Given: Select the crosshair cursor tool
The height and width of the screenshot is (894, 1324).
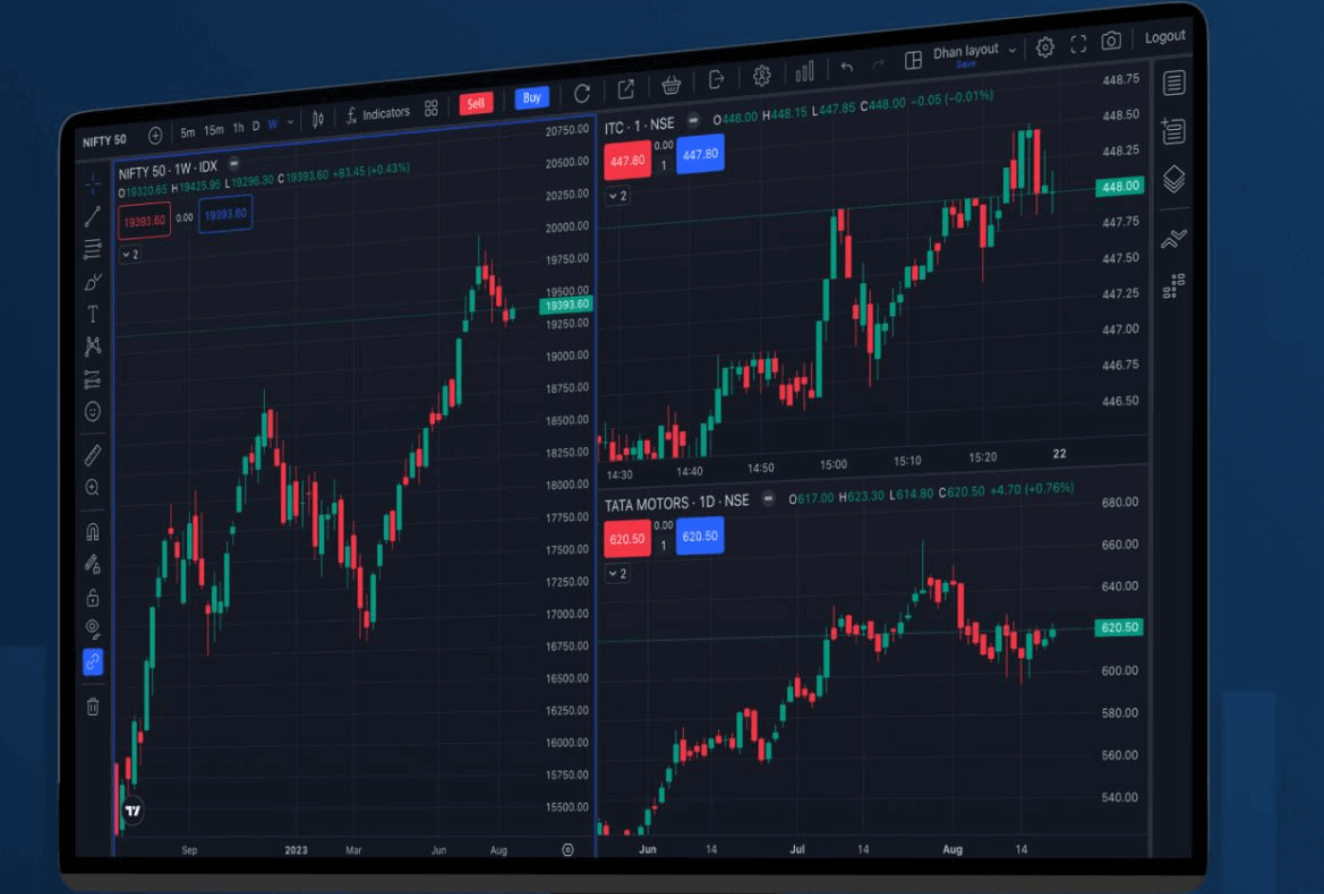Looking at the screenshot, I should tap(93, 184).
